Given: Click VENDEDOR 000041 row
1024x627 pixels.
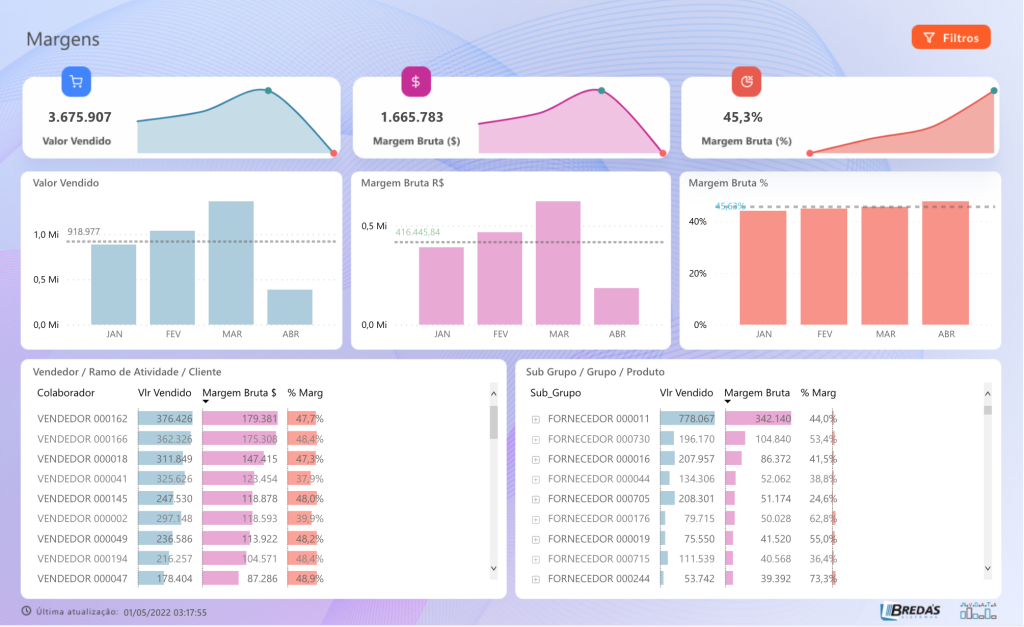Looking at the screenshot, I should (180, 479).
